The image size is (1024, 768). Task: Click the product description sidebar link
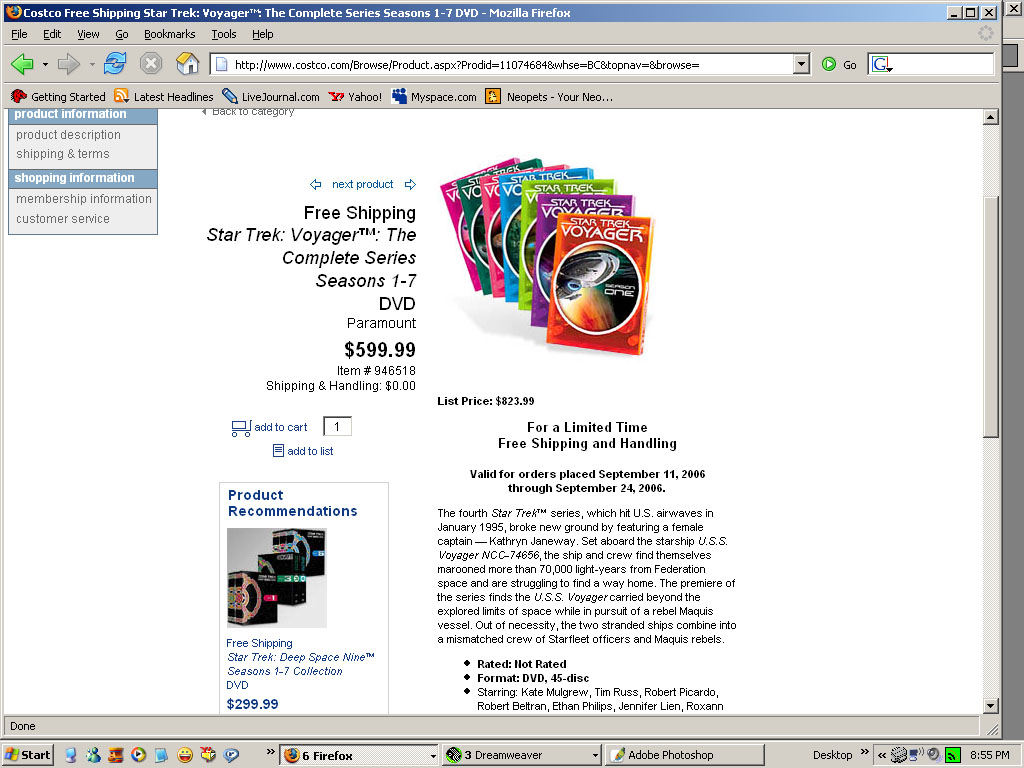[68, 135]
